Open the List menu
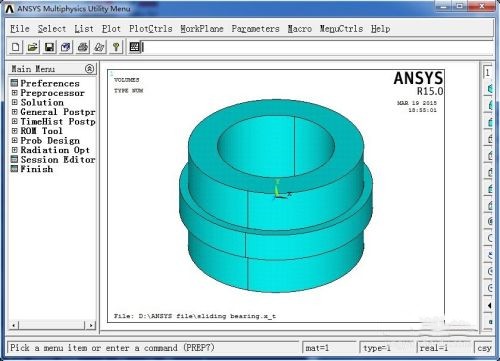The width and height of the screenshot is (500, 361). [84, 29]
